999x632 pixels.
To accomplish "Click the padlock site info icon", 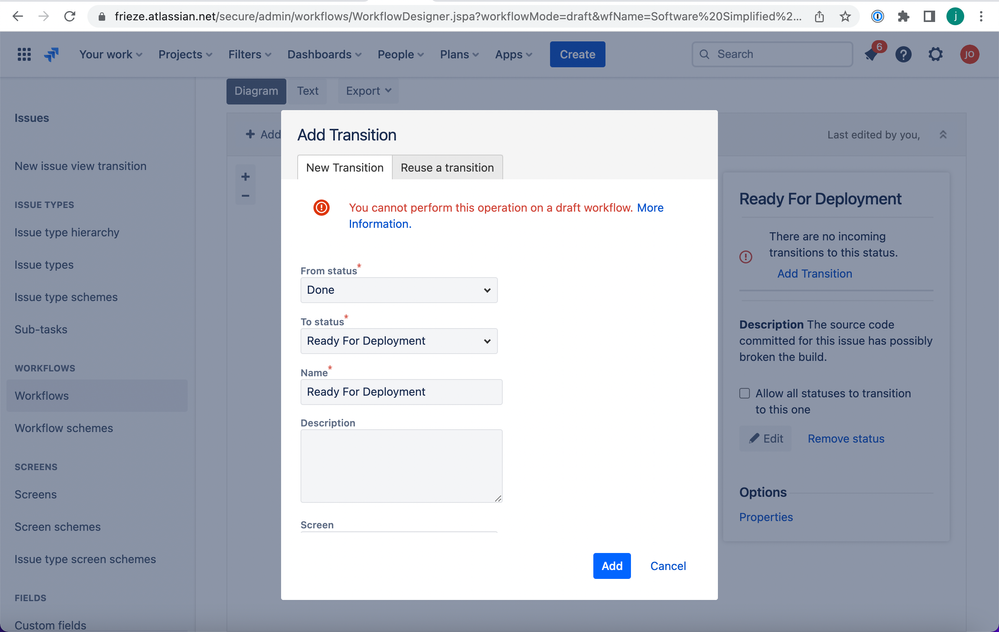I will [x=101, y=17].
